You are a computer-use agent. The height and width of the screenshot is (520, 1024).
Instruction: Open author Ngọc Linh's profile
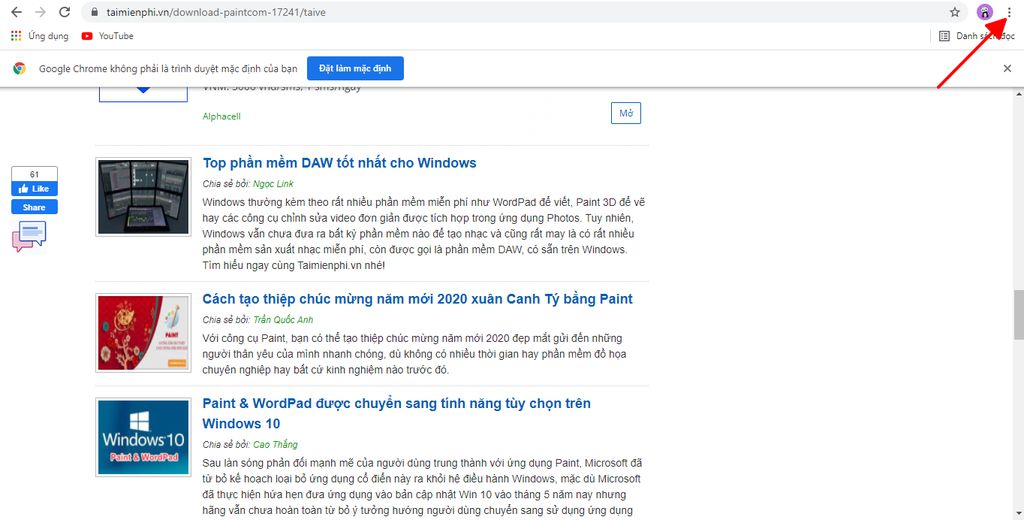(x=273, y=184)
